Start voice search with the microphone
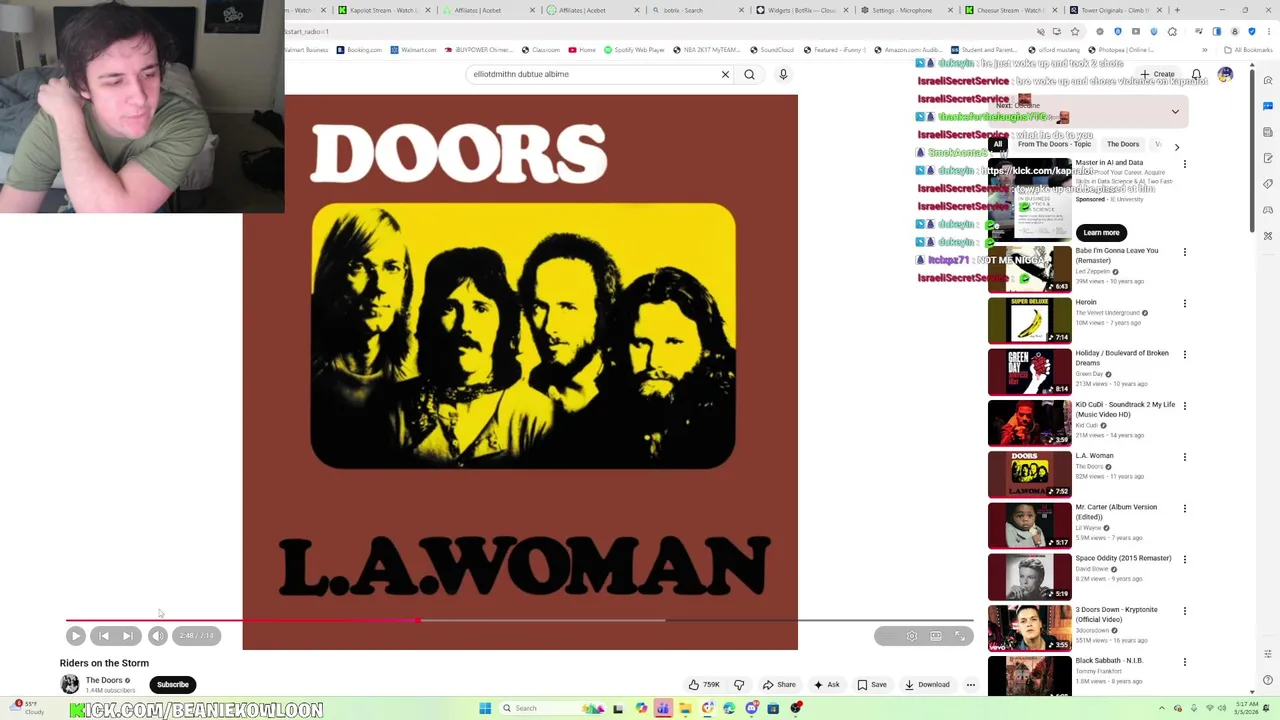 pyautogui.click(x=783, y=74)
